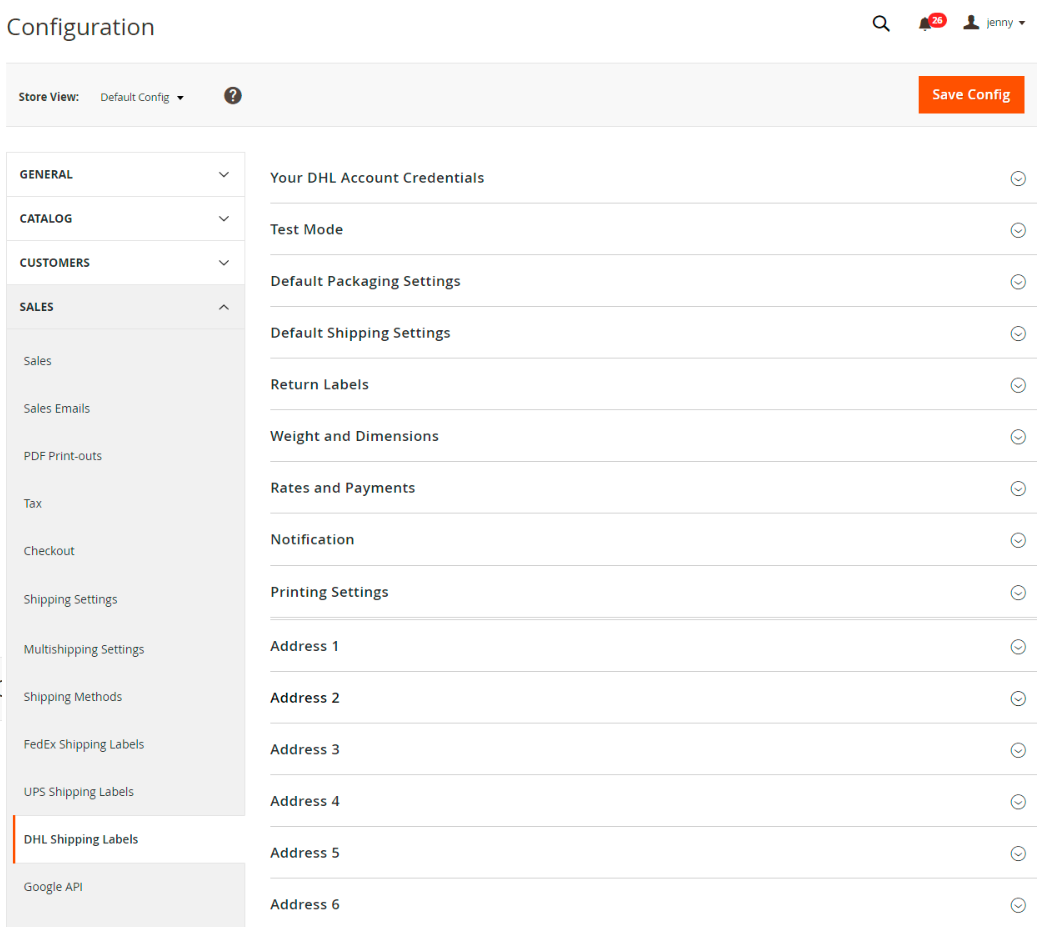Click the Your DHL Account Credentials heading
The width and height of the screenshot is (1044, 927).
click(x=377, y=178)
